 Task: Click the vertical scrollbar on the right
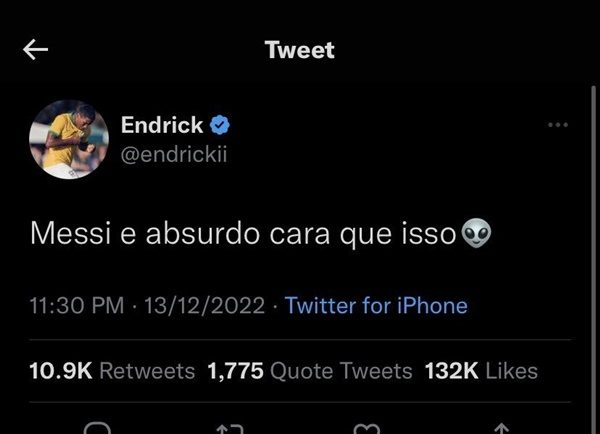593,260
